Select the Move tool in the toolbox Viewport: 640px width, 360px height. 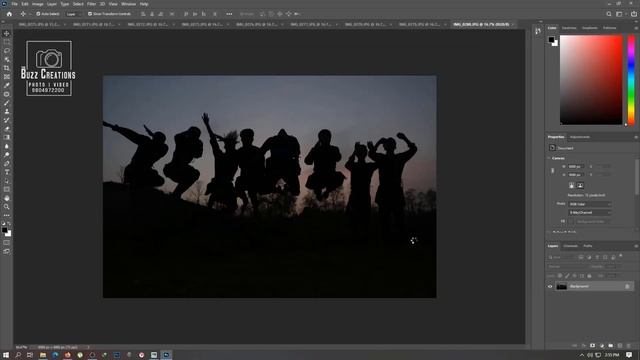[x=7, y=33]
